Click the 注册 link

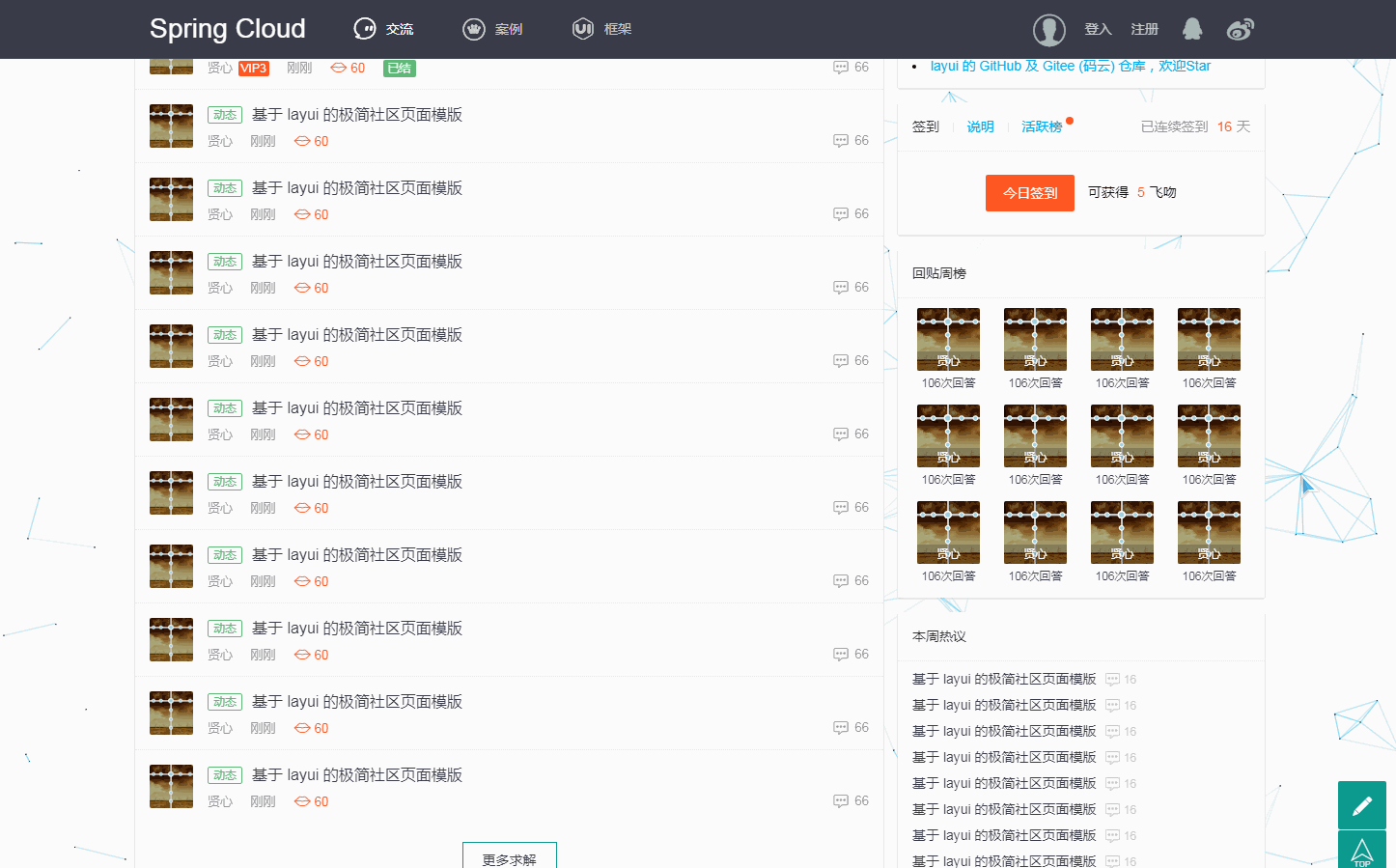tap(1144, 29)
